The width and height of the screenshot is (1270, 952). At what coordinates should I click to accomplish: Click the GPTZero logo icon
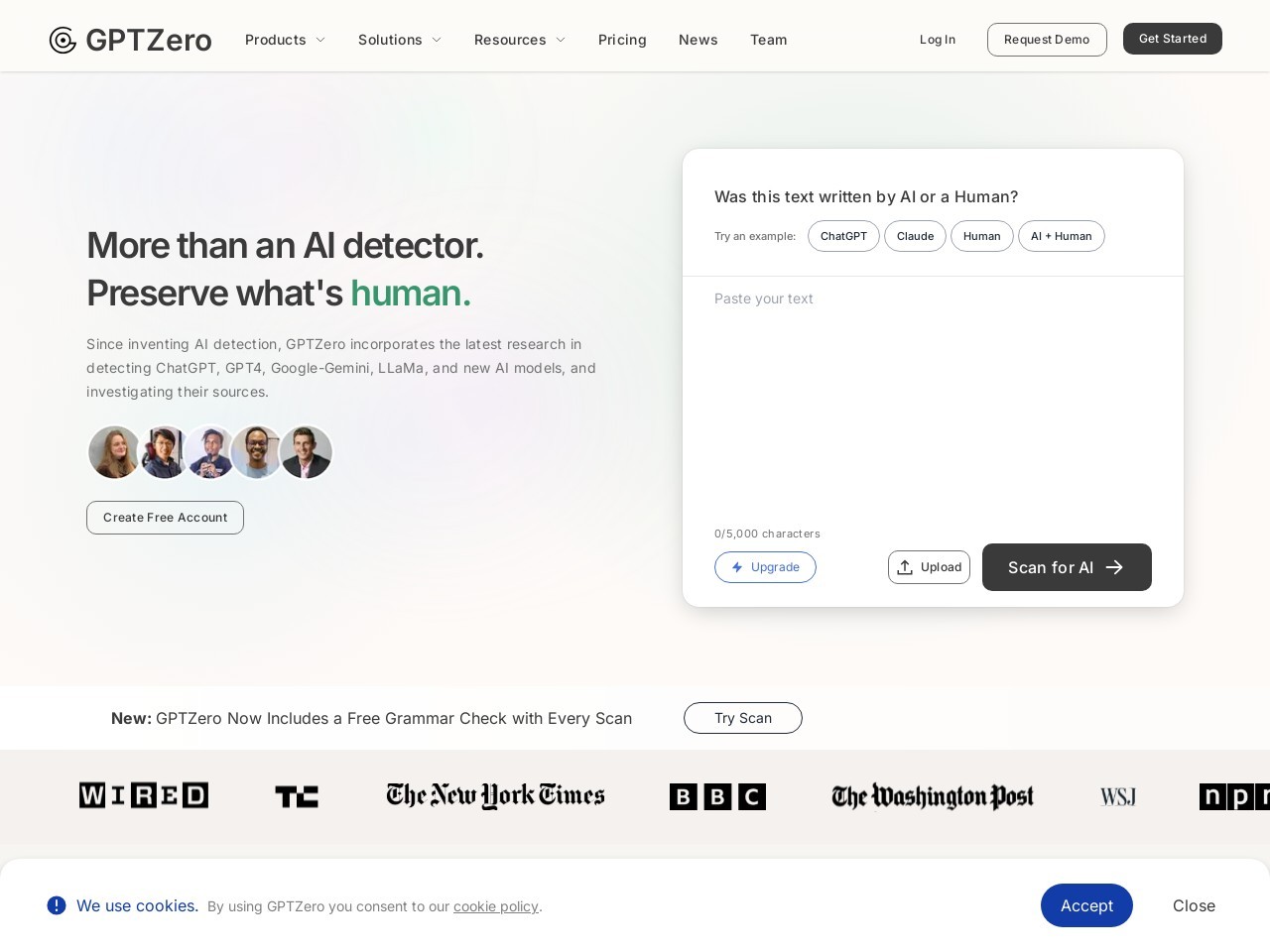[x=63, y=40]
